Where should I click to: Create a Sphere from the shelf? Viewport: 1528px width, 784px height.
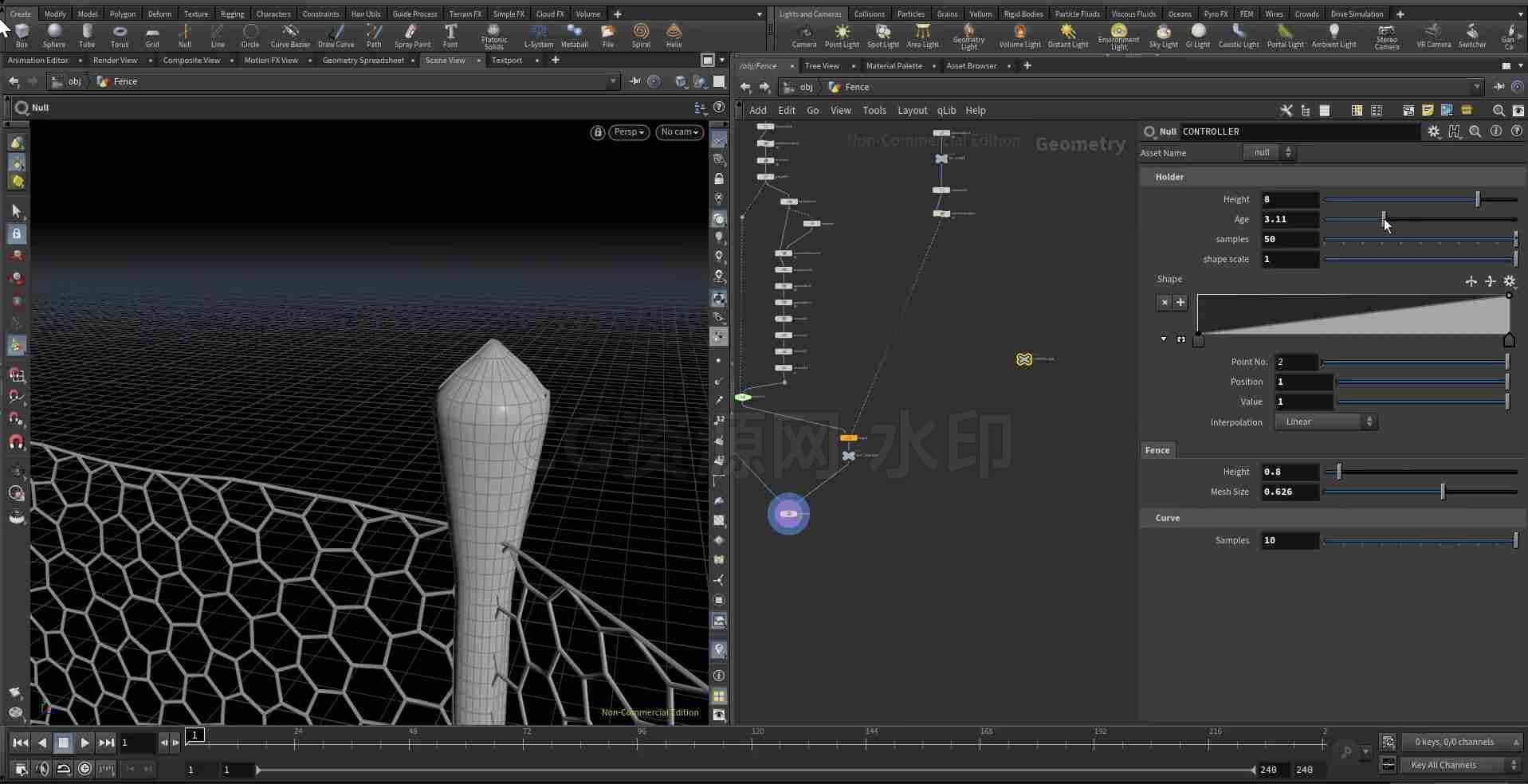click(x=54, y=36)
